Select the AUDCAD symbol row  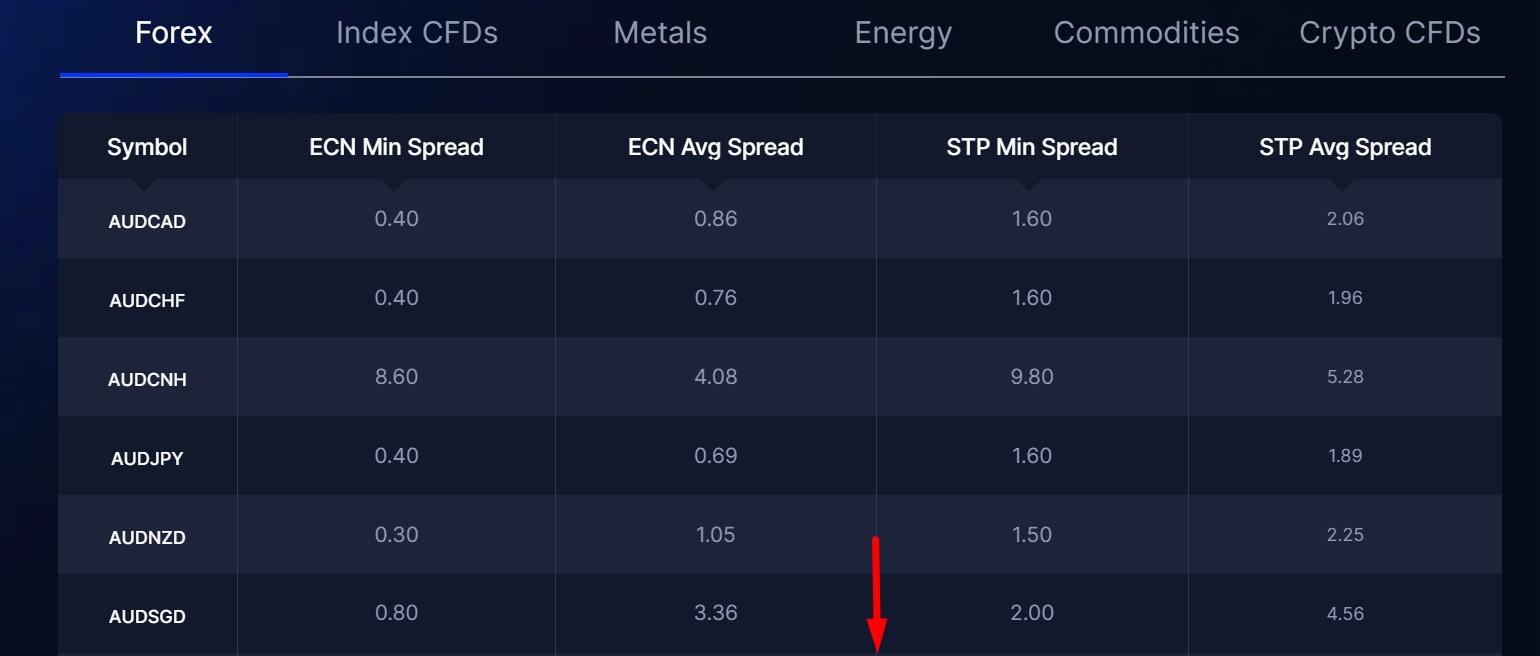click(x=780, y=219)
